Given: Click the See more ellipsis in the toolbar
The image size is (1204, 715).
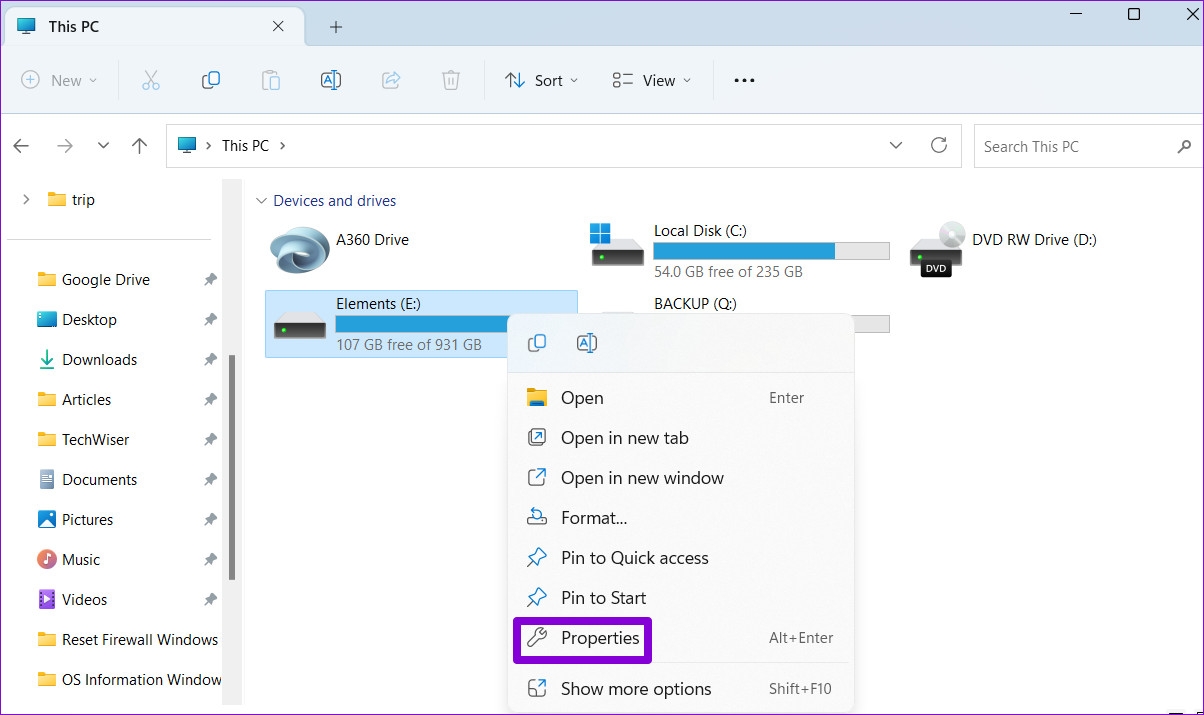Looking at the screenshot, I should click(743, 80).
